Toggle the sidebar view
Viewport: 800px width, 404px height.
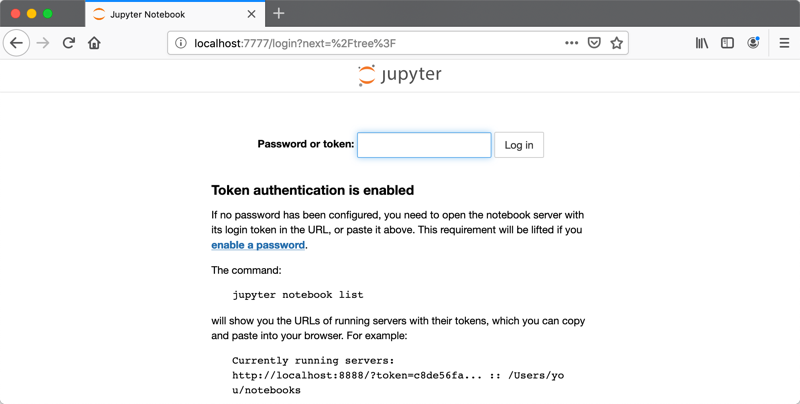(727, 43)
